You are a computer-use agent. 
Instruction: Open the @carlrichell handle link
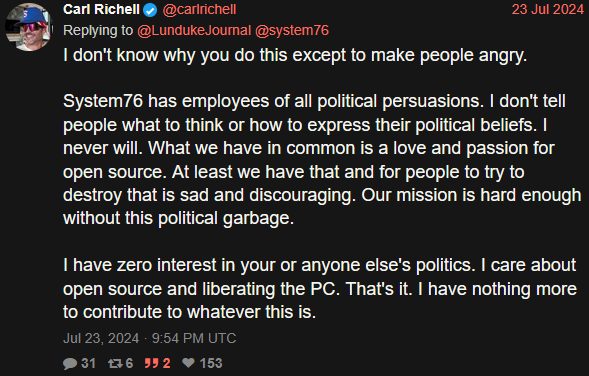199,10
